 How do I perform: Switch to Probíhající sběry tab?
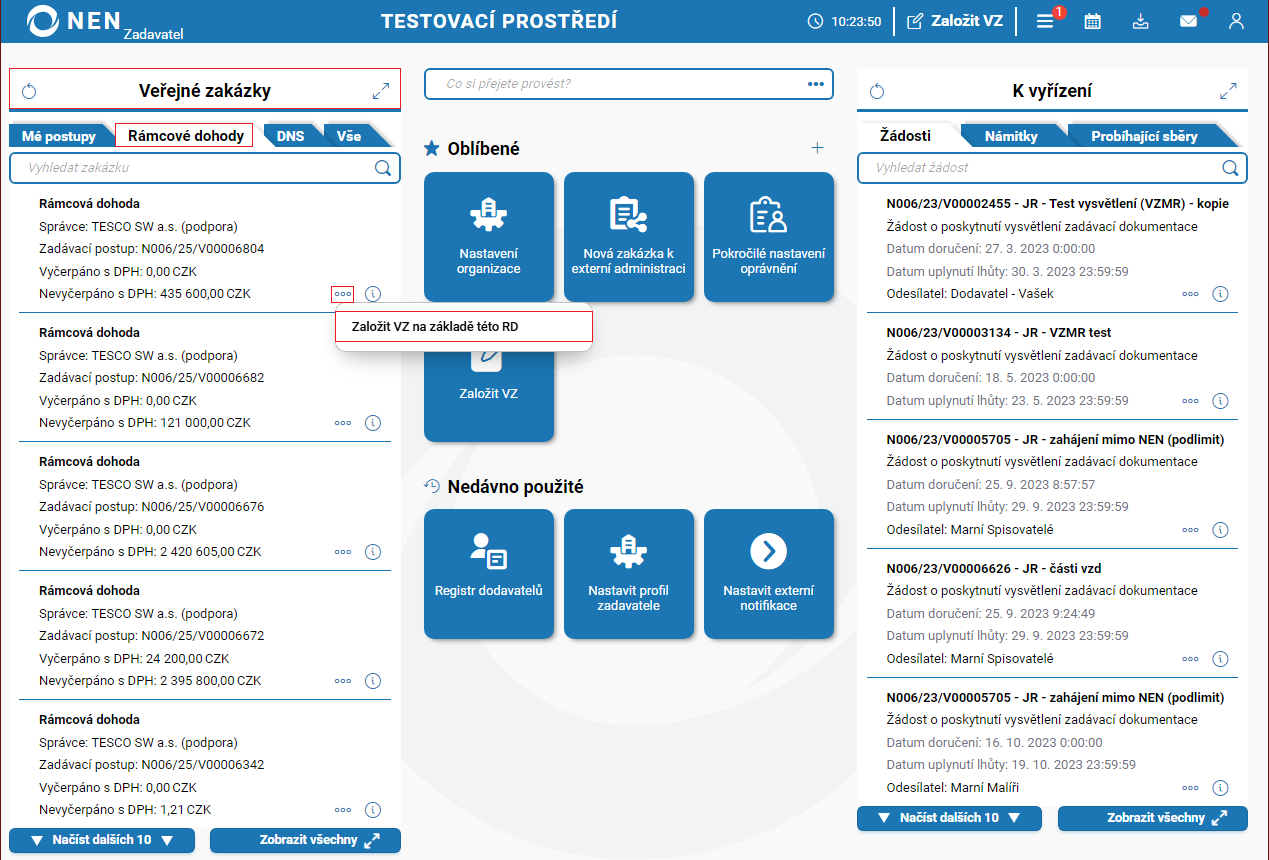coord(1144,136)
